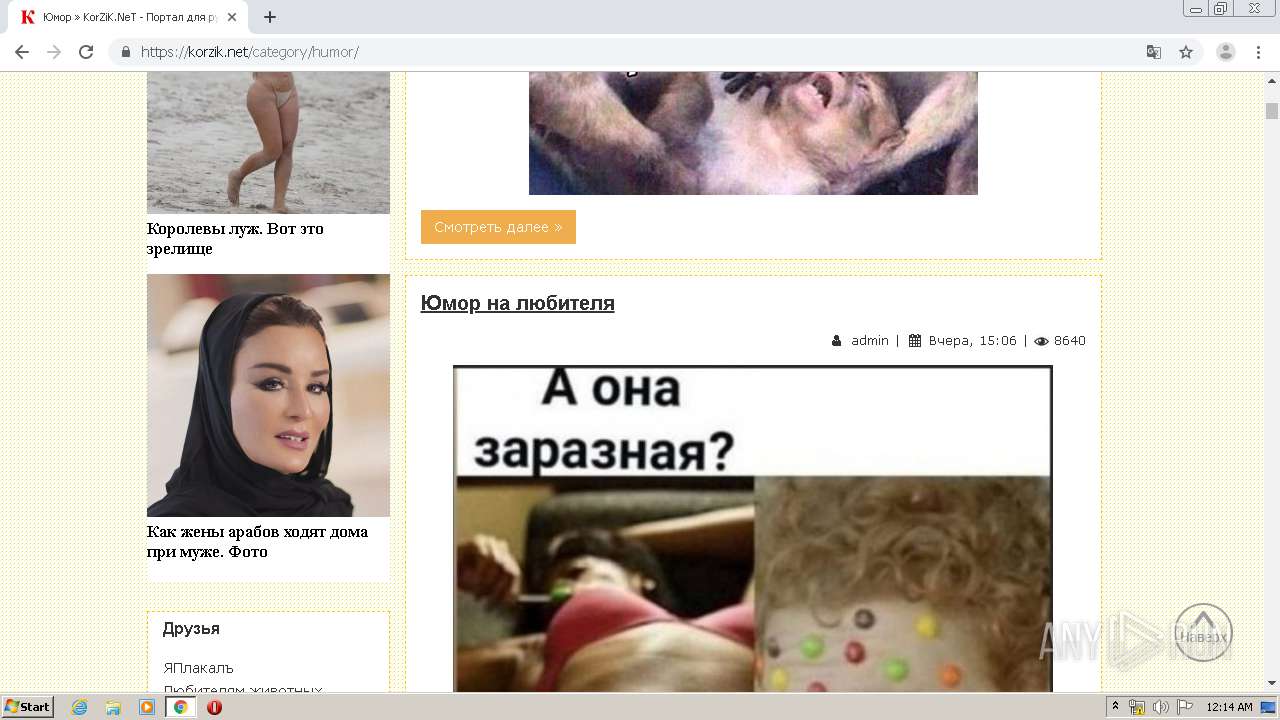Open the hijab woman thumbnail
The image size is (1280, 720).
click(268, 395)
